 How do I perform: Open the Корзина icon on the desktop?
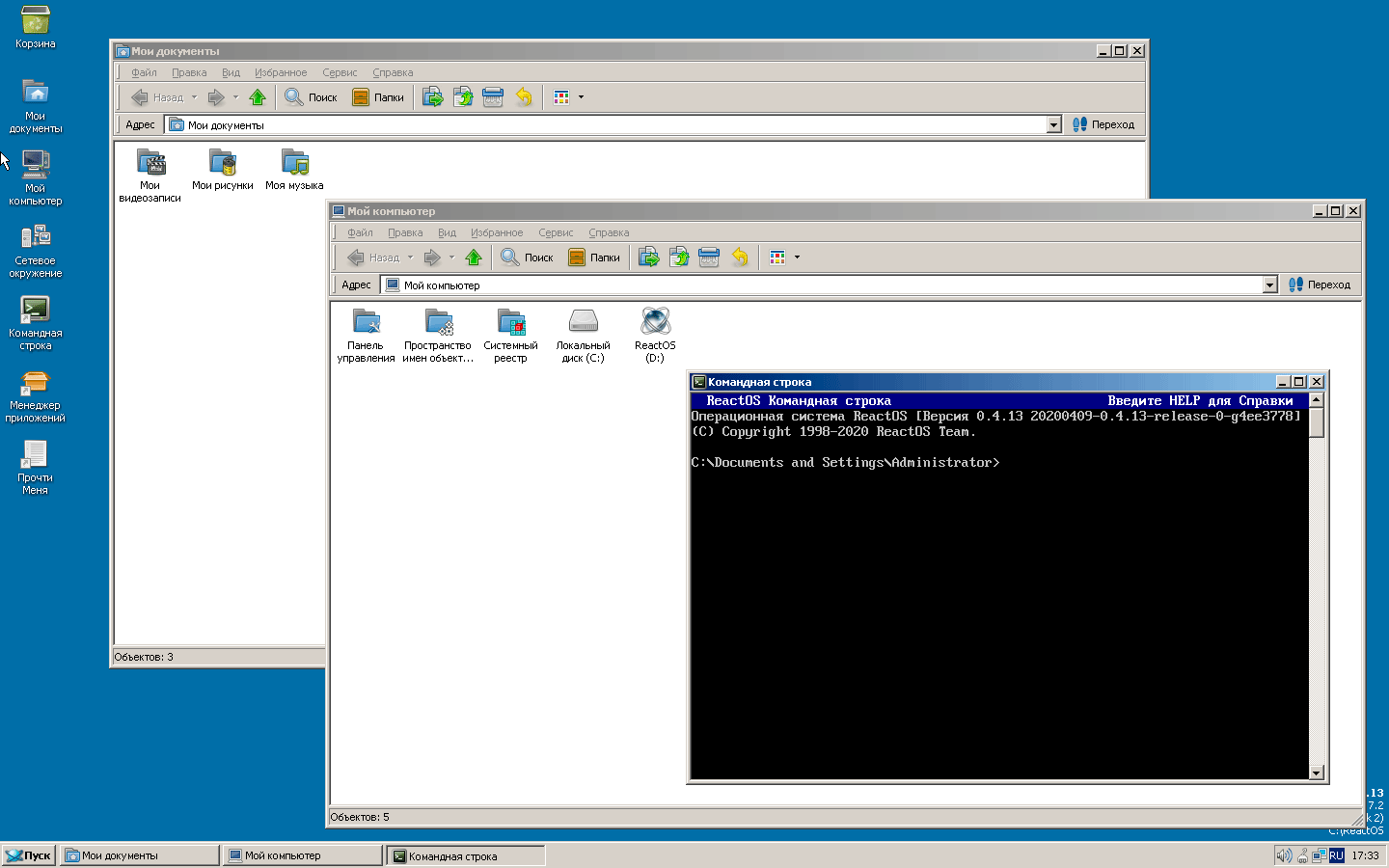35,21
